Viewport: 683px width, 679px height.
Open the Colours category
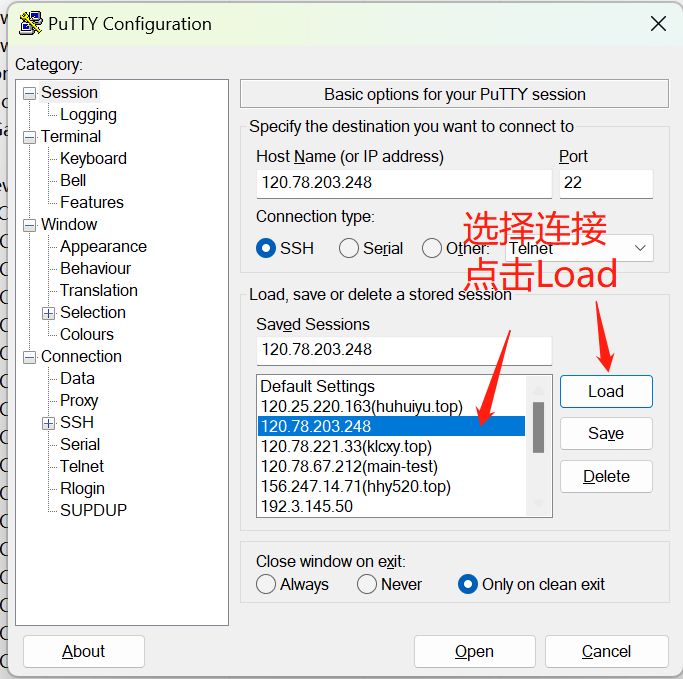[87, 334]
